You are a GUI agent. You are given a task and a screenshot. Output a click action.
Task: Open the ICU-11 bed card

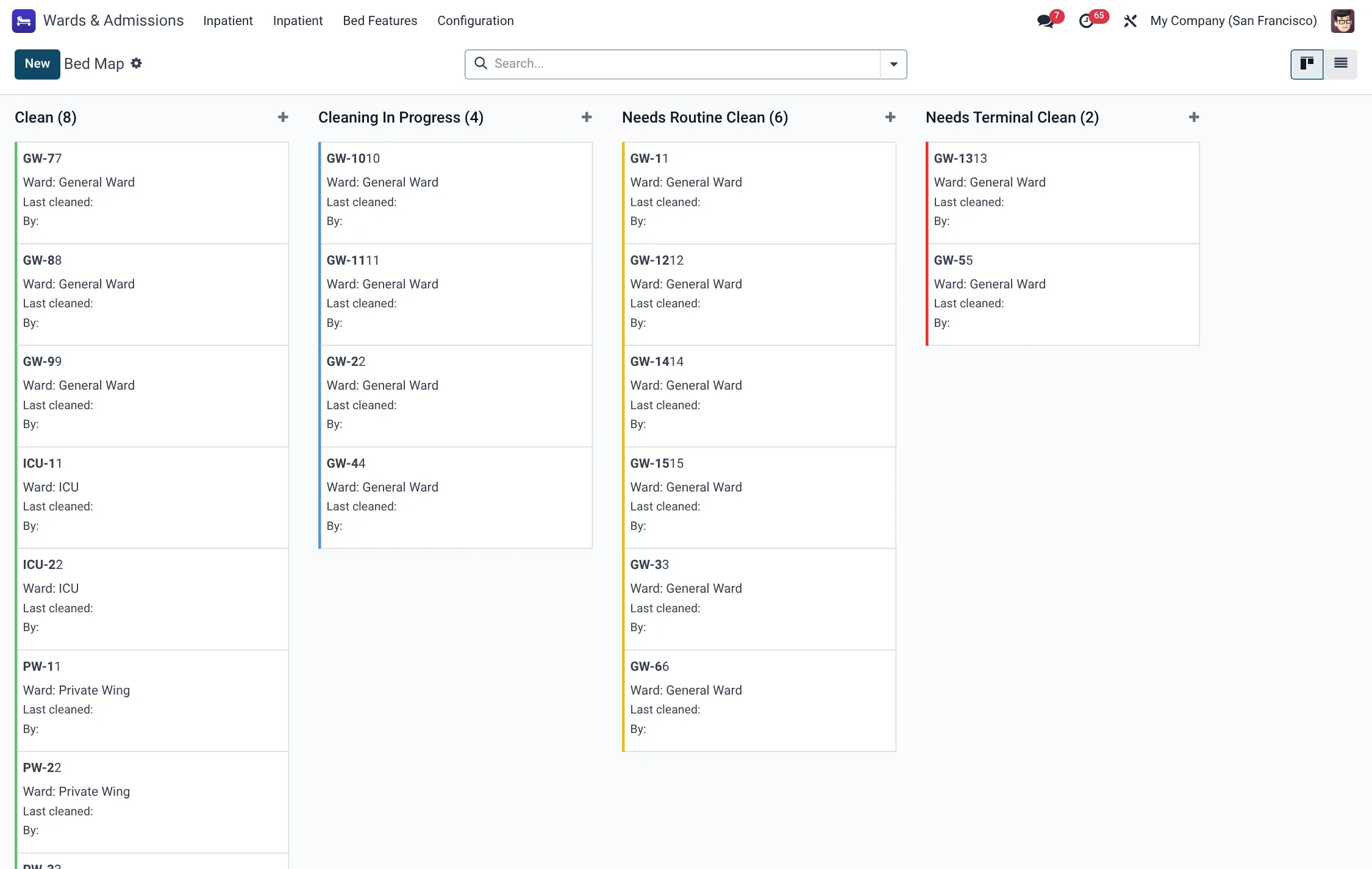pos(152,498)
